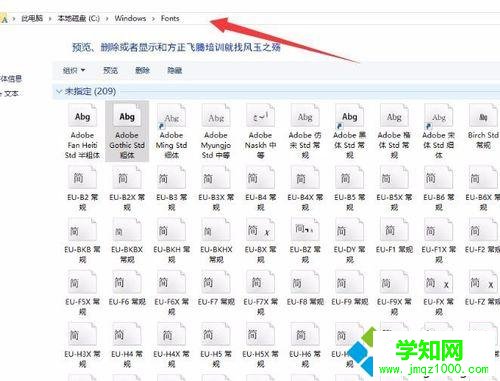Expand breadcrumb arrow after 此电脑

coord(50,19)
